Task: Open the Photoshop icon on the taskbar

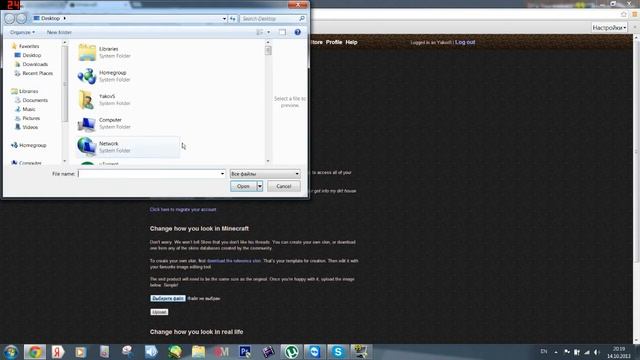Action: pyautogui.click(x=245, y=352)
